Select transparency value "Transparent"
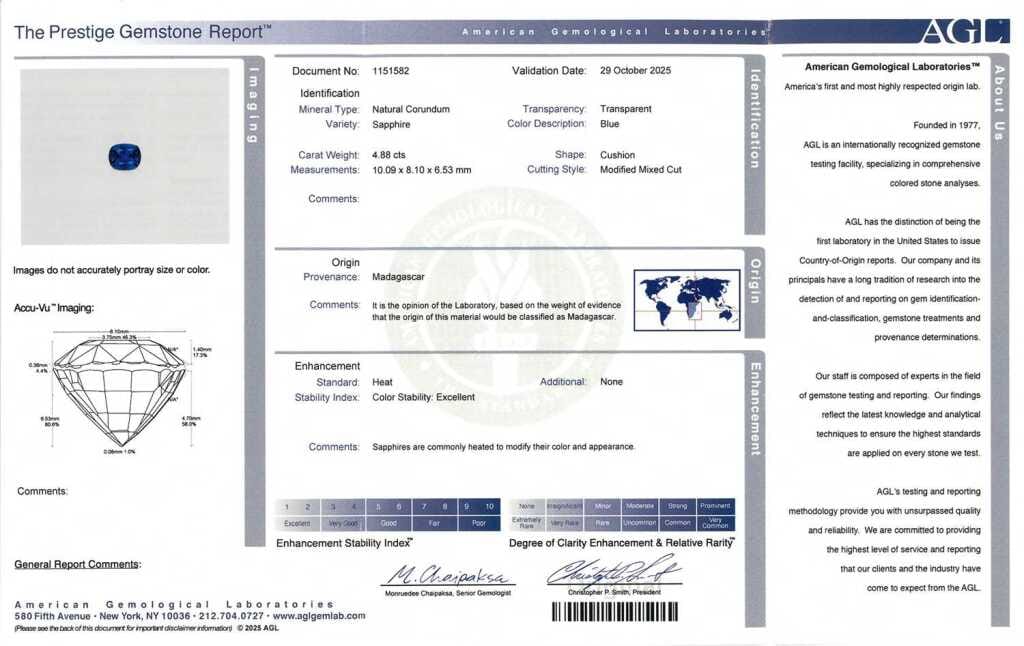The width and height of the screenshot is (1024, 646). 626,109
